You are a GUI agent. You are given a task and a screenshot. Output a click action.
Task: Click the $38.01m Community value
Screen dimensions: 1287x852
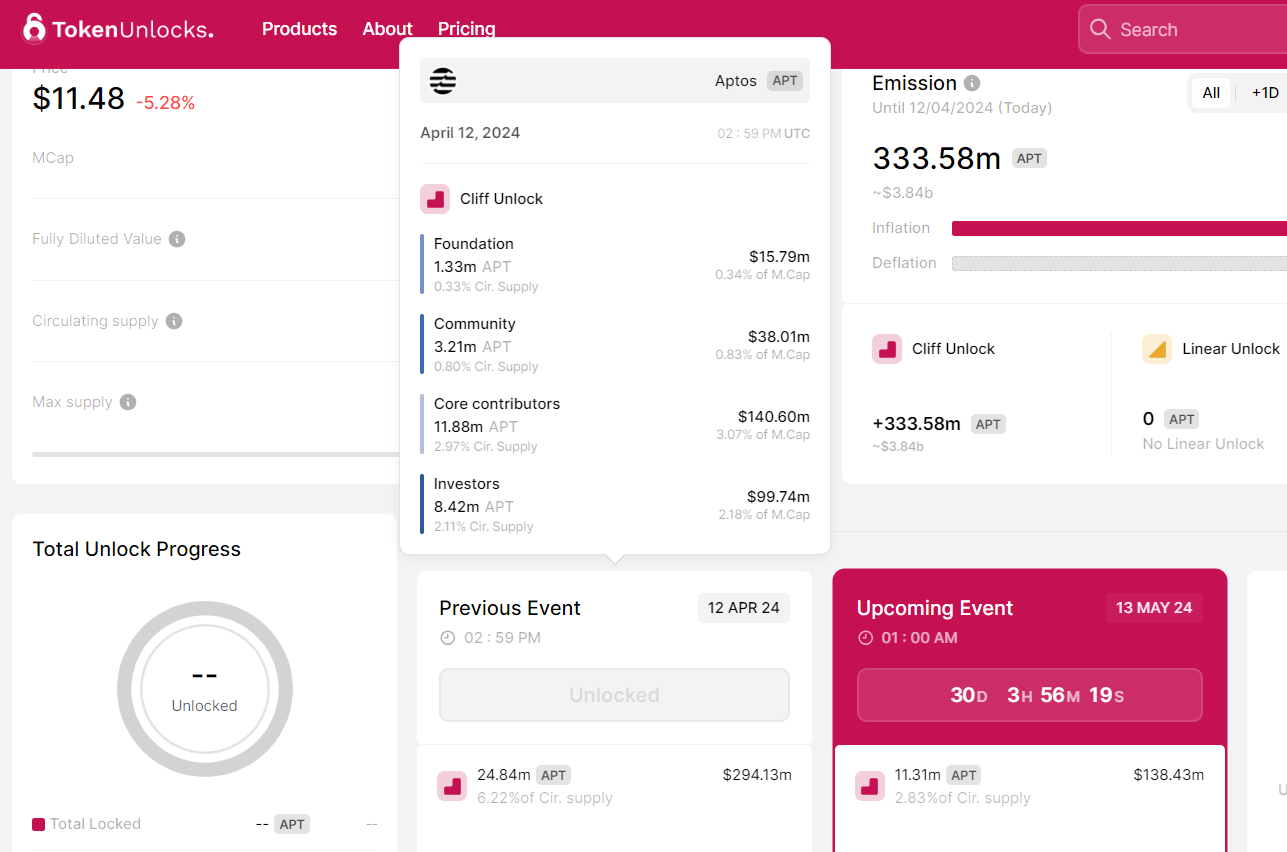point(779,337)
